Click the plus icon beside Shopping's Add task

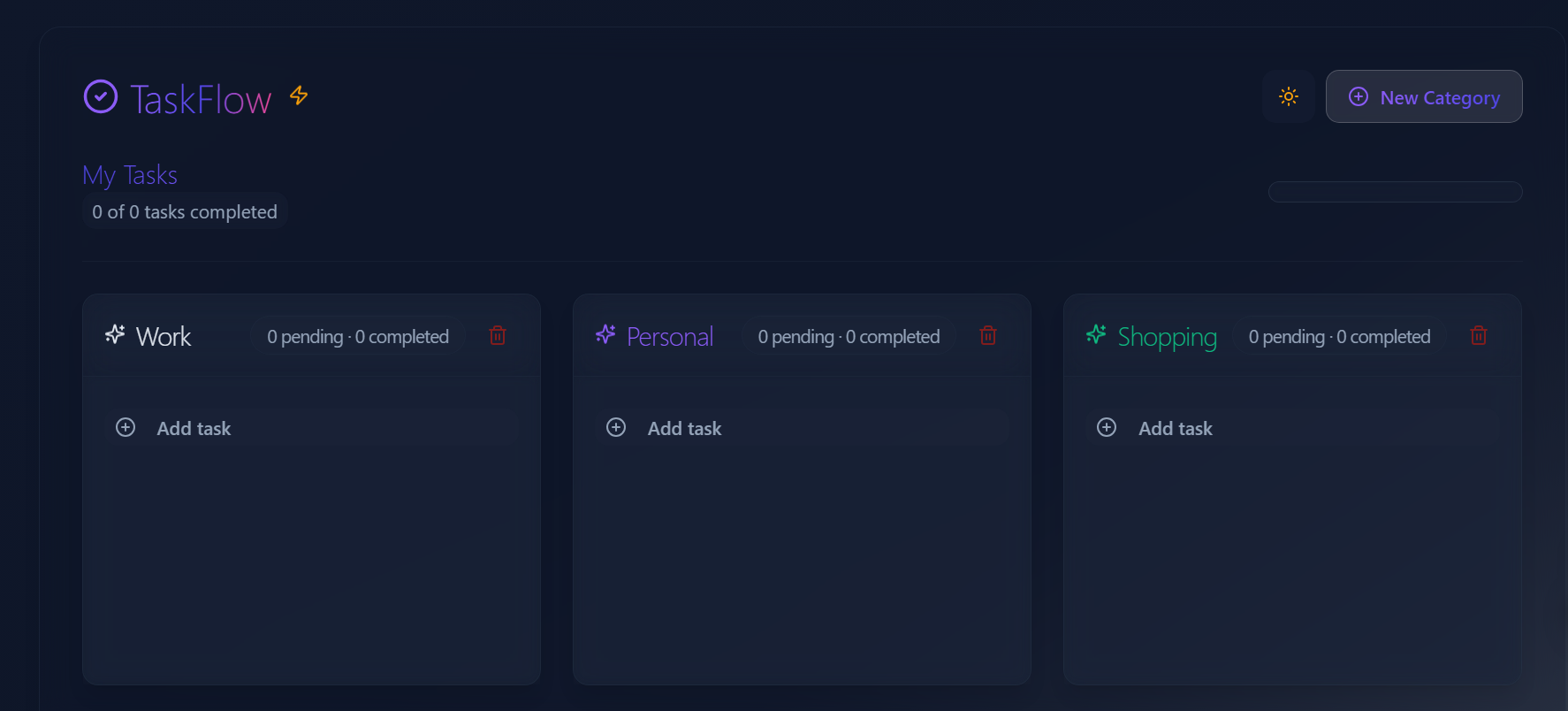coord(1107,427)
